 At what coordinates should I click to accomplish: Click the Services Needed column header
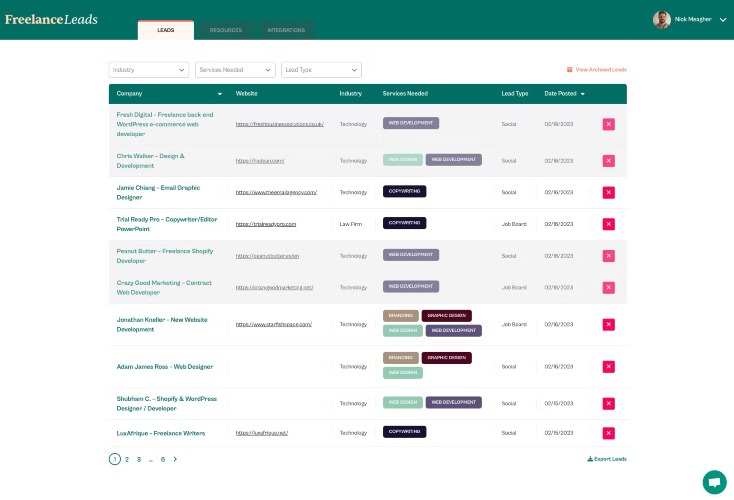click(x=405, y=94)
